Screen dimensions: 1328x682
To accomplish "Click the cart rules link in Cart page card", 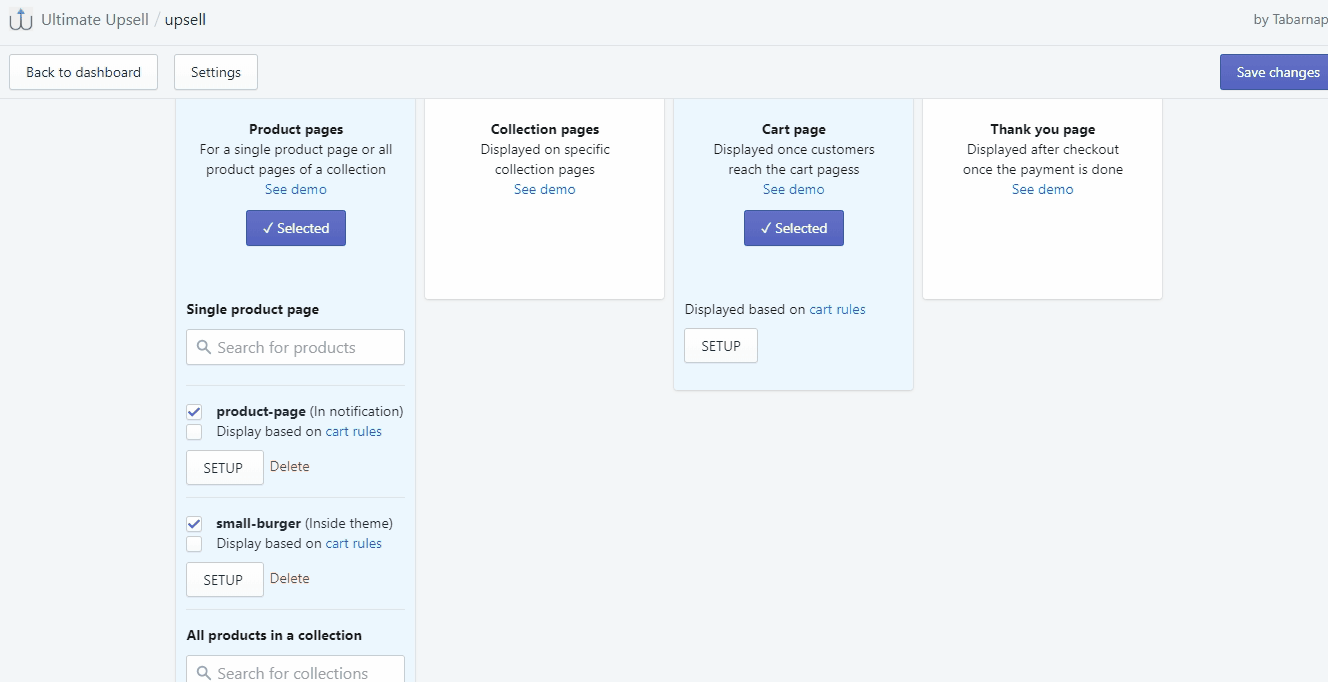I will click(837, 309).
